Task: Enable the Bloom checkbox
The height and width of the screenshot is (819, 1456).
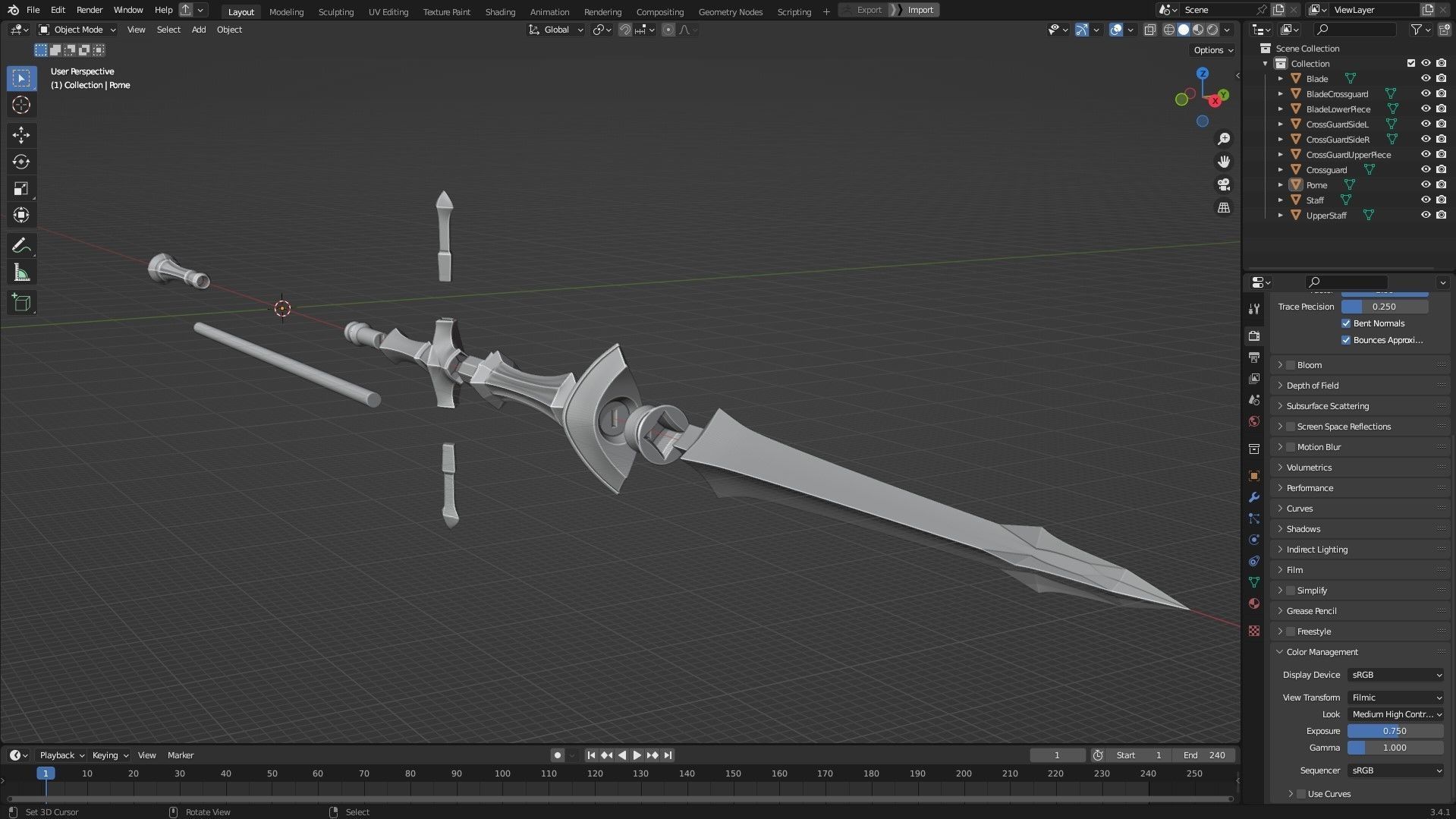Action: pyautogui.click(x=1291, y=365)
